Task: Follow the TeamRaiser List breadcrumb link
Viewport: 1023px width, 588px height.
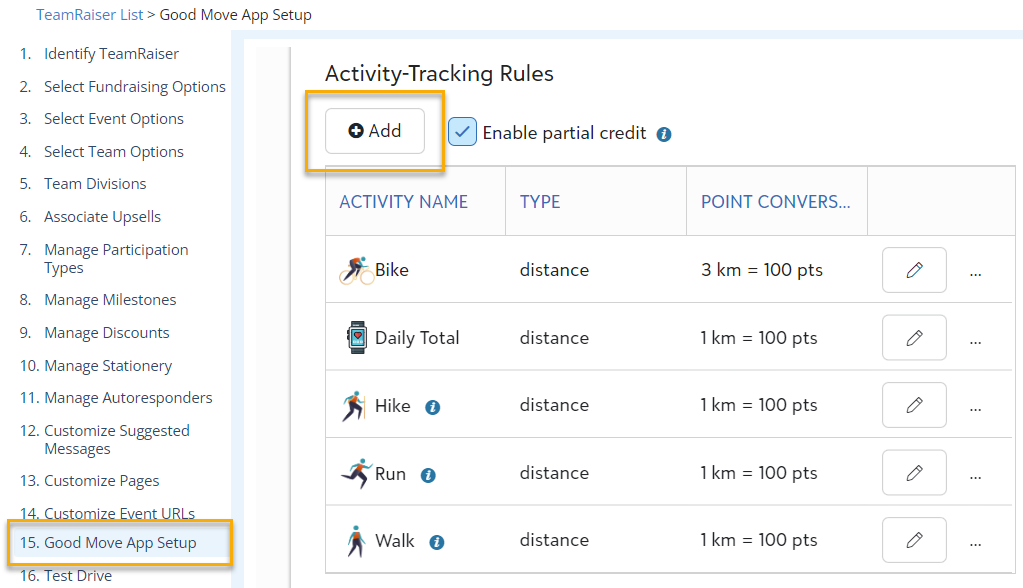Action: coord(89,14)
